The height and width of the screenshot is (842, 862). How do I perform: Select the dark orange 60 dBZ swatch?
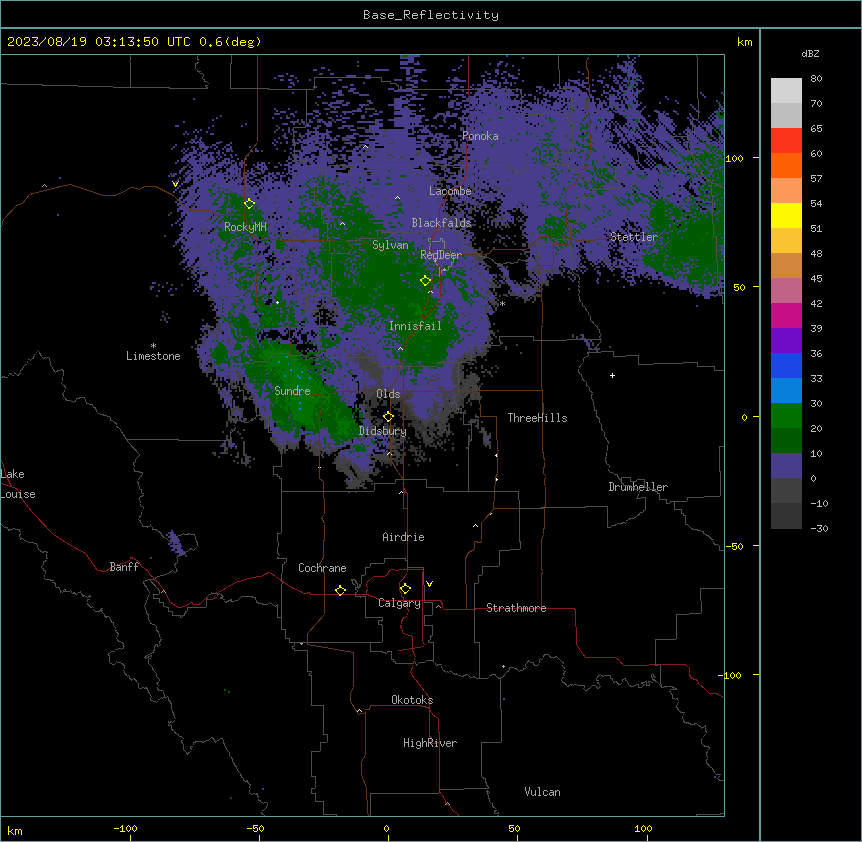786,165
